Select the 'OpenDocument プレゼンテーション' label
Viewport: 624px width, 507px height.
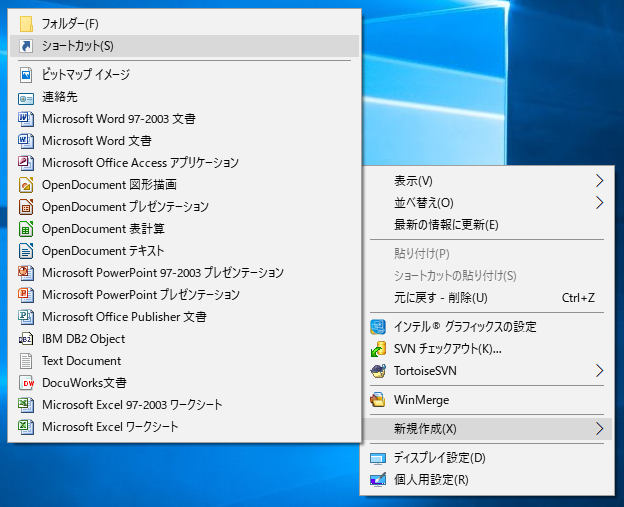pyautogui.click(x=125, y=207)
